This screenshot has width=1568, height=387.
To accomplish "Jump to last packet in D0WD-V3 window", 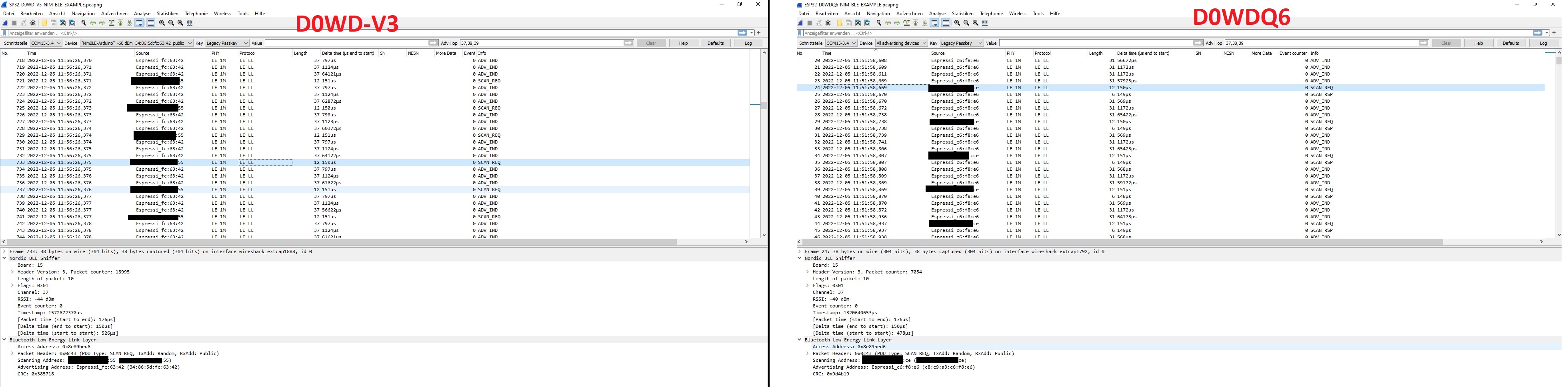I will (130, 22).
